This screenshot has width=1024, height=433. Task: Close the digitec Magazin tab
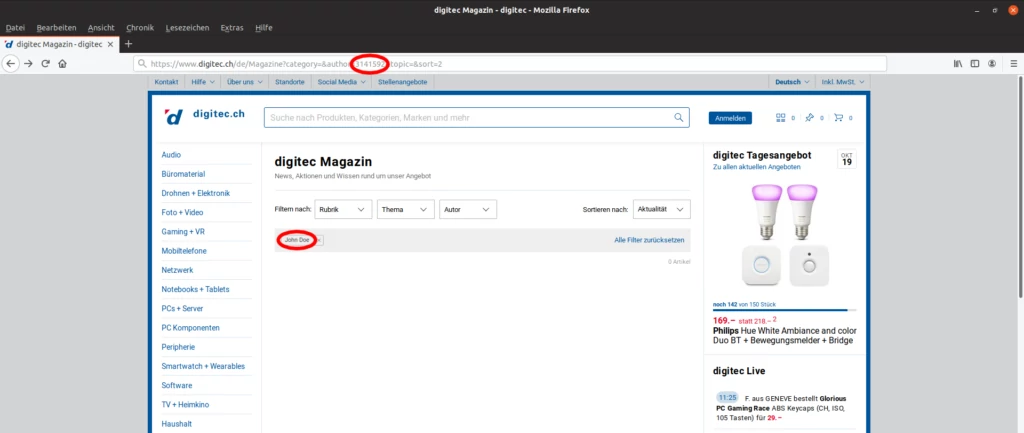click(110, 44)
